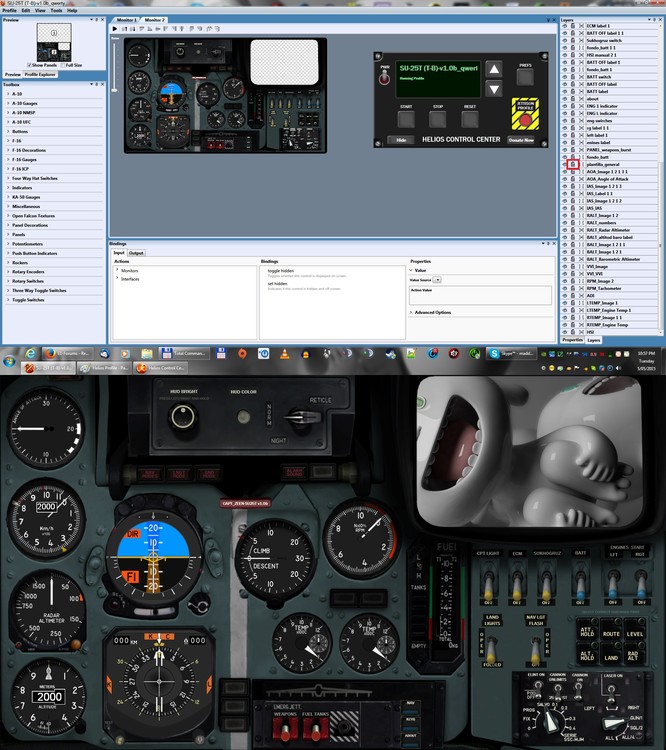Click Hide button in Control Center

(401, 140)
